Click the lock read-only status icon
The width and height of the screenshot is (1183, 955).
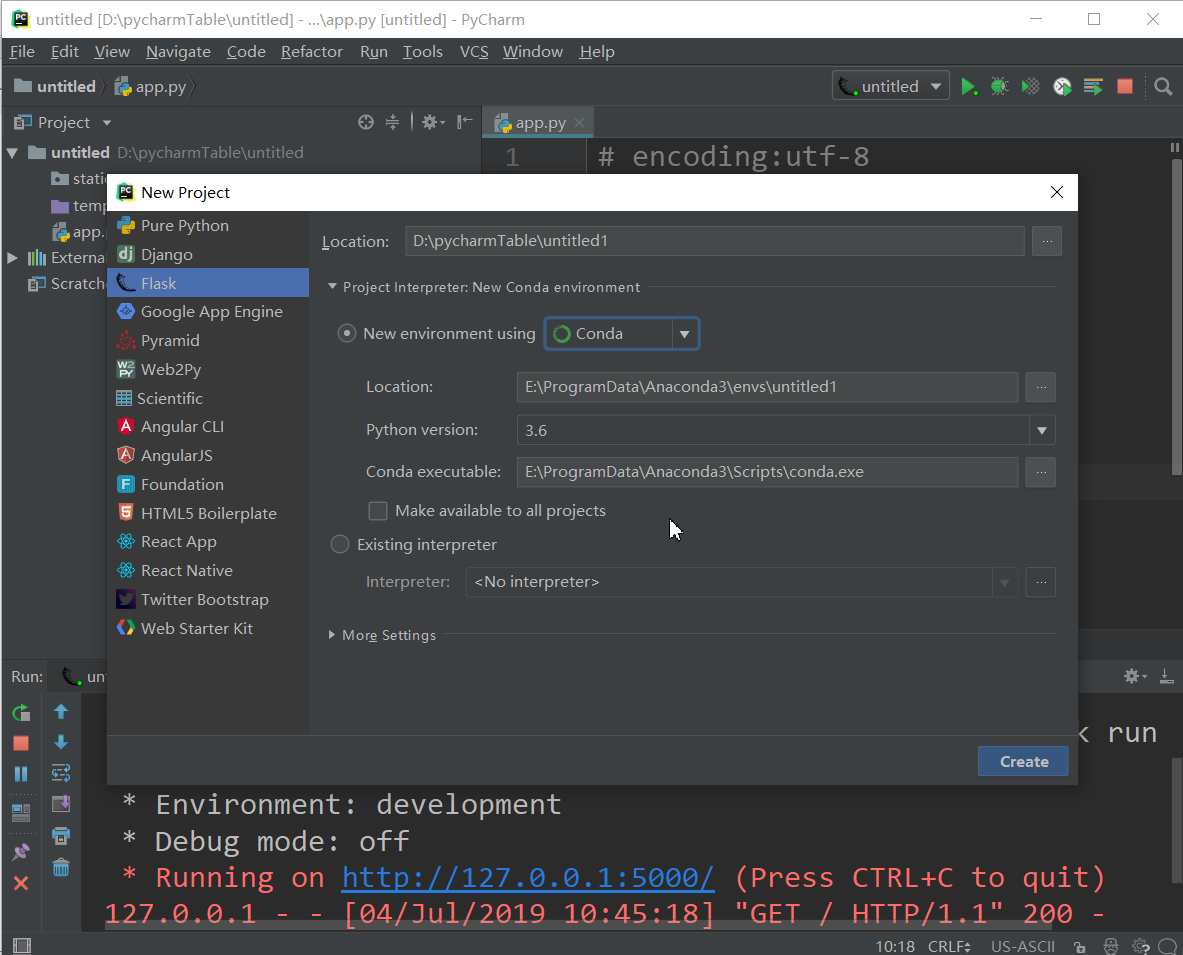(x=1080, y=947)
